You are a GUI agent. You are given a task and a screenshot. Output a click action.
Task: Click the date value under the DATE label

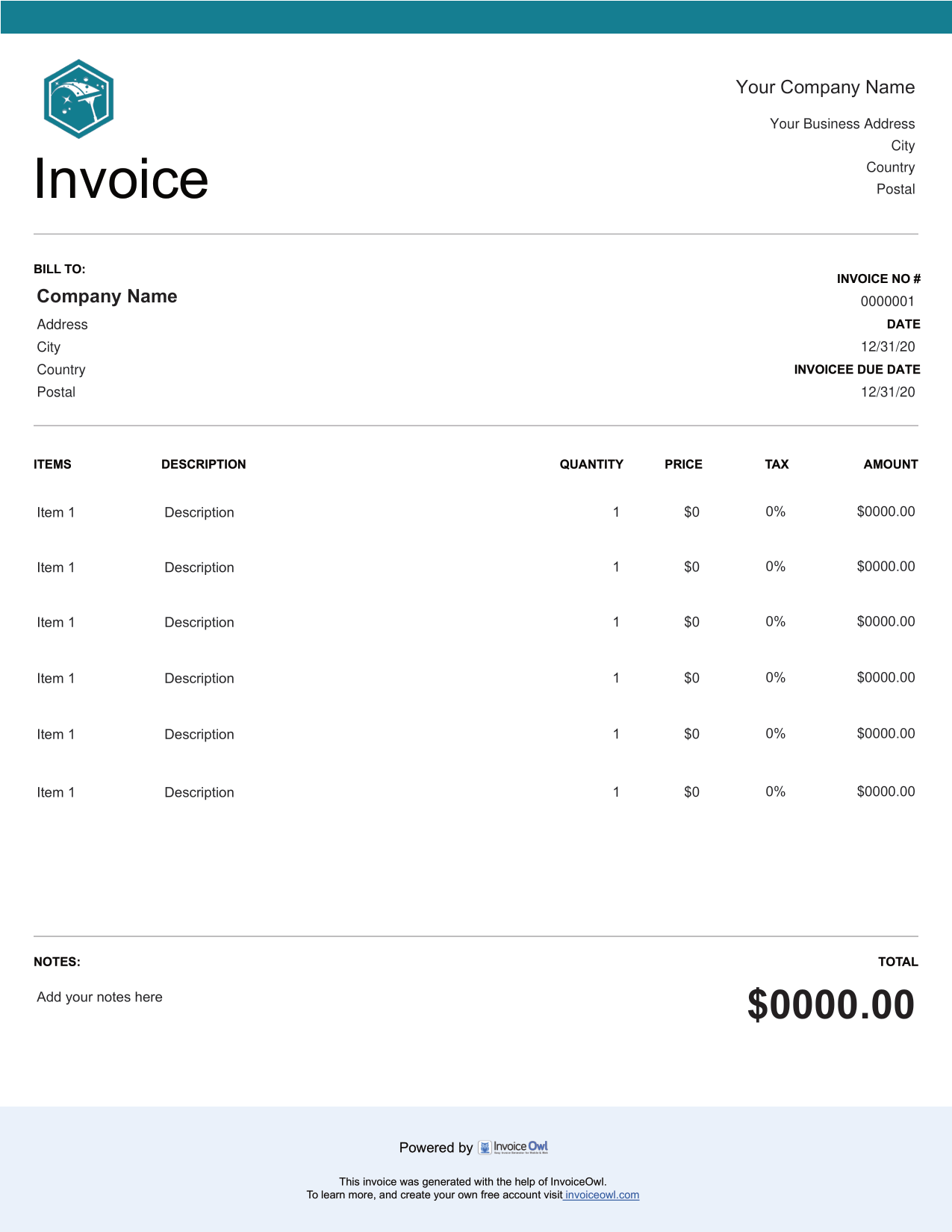(888, 346)
